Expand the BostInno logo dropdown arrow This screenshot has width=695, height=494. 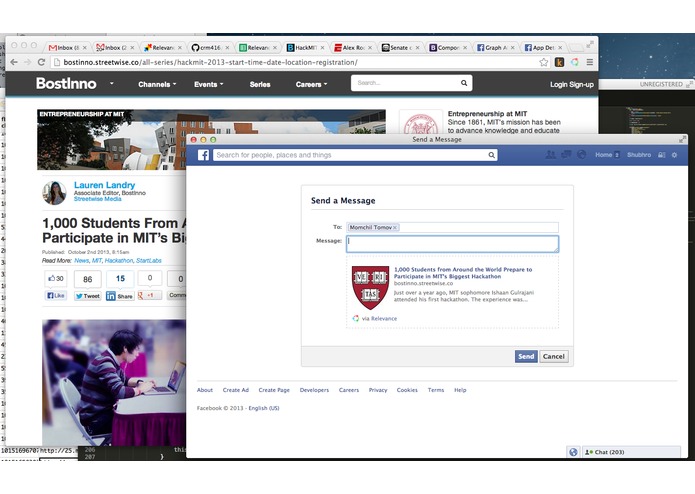pos(112,83)
